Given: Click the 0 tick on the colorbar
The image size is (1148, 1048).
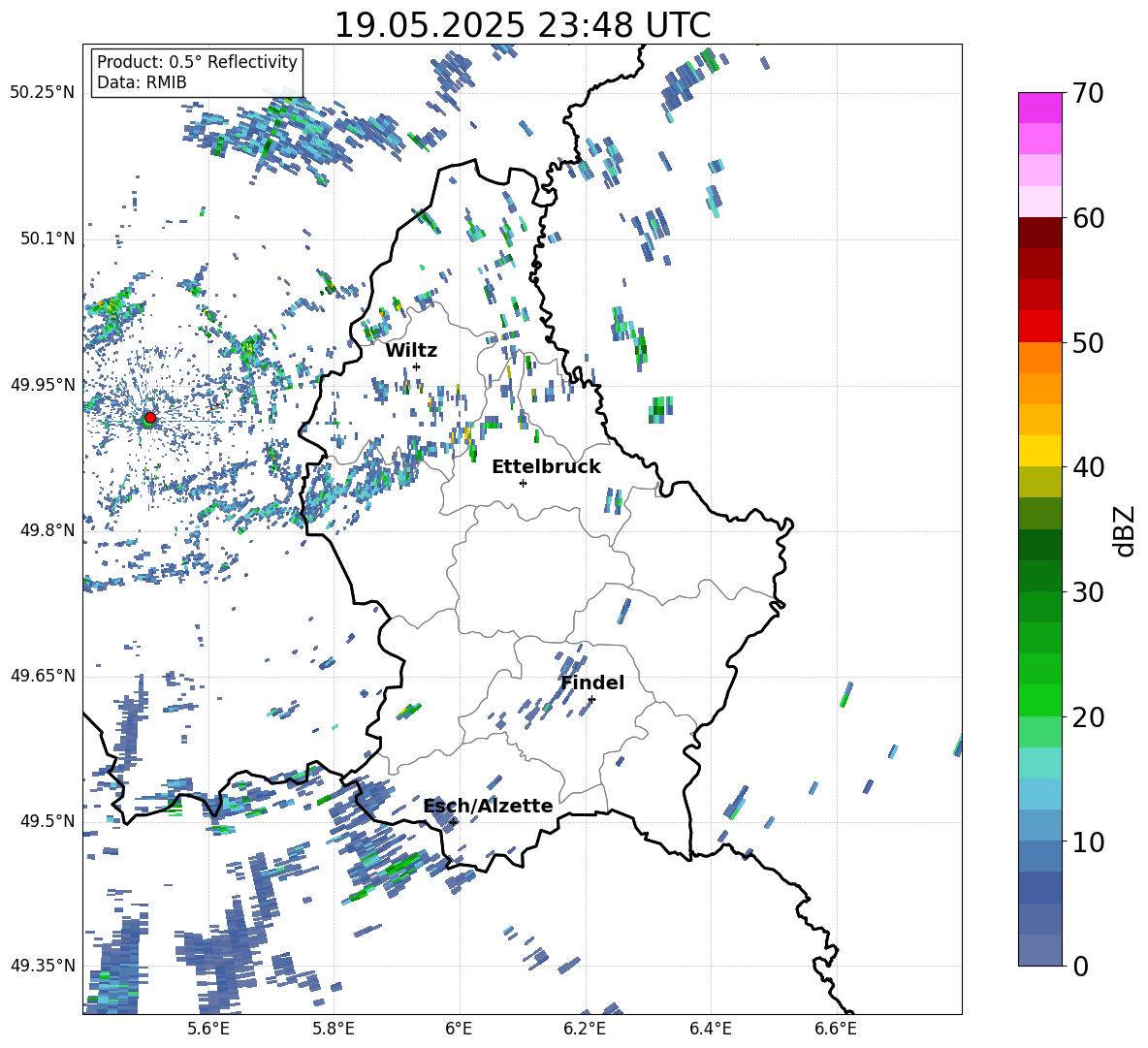Looking at the screenshot, I should click(1080, 966).
